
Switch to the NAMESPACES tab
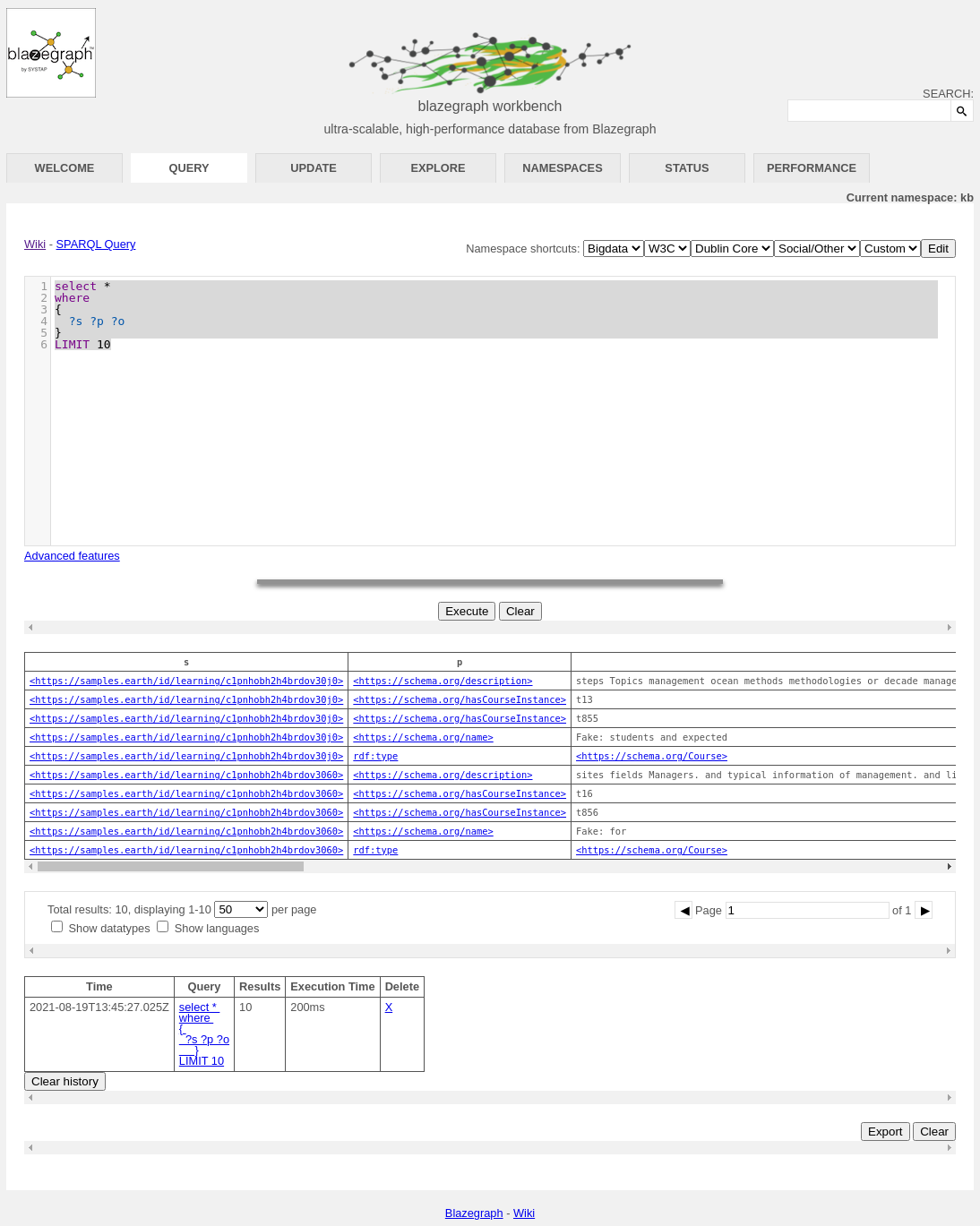(x=563, y=168)
